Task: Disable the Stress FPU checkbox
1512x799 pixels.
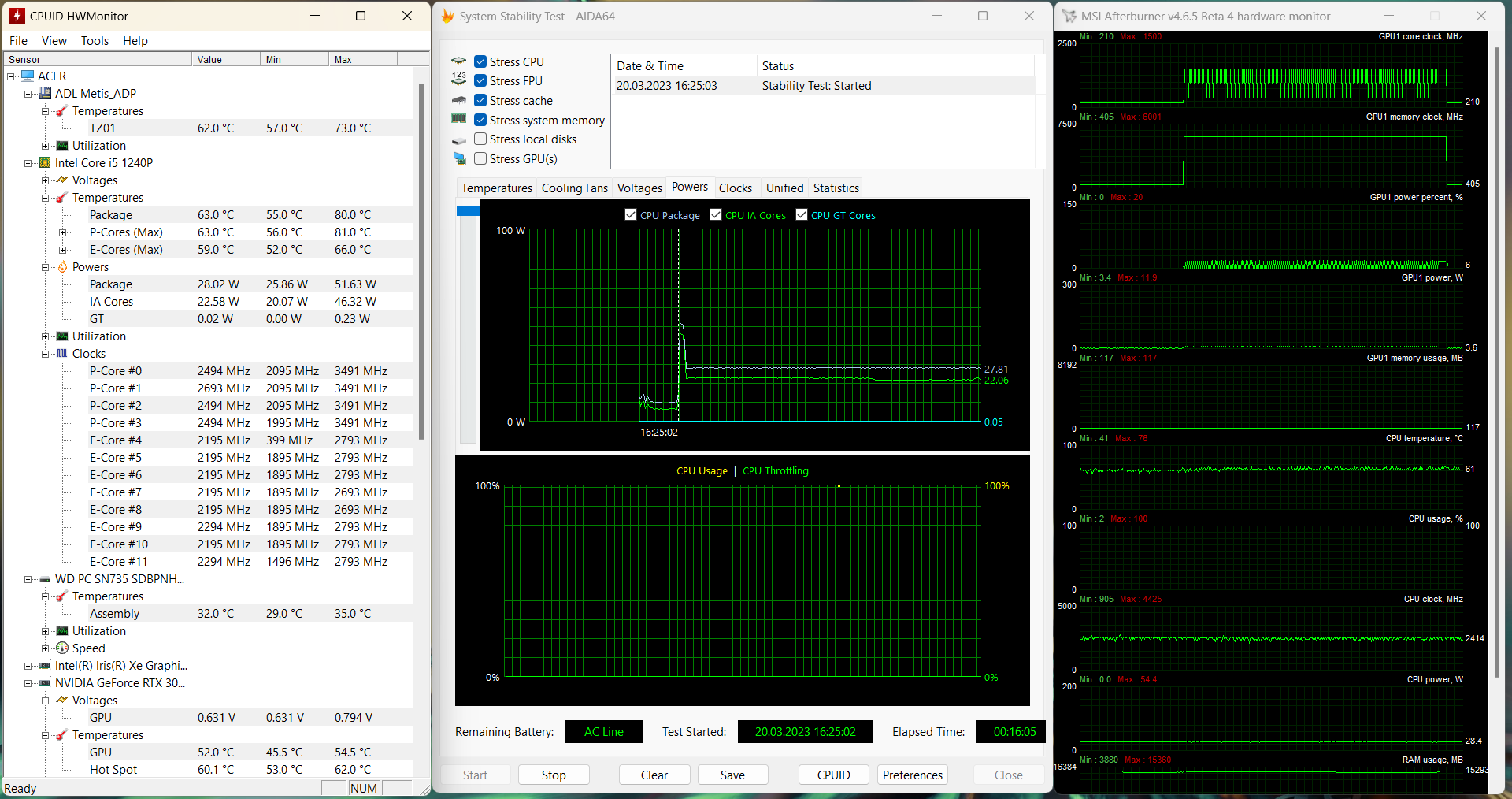Action: 480,81
